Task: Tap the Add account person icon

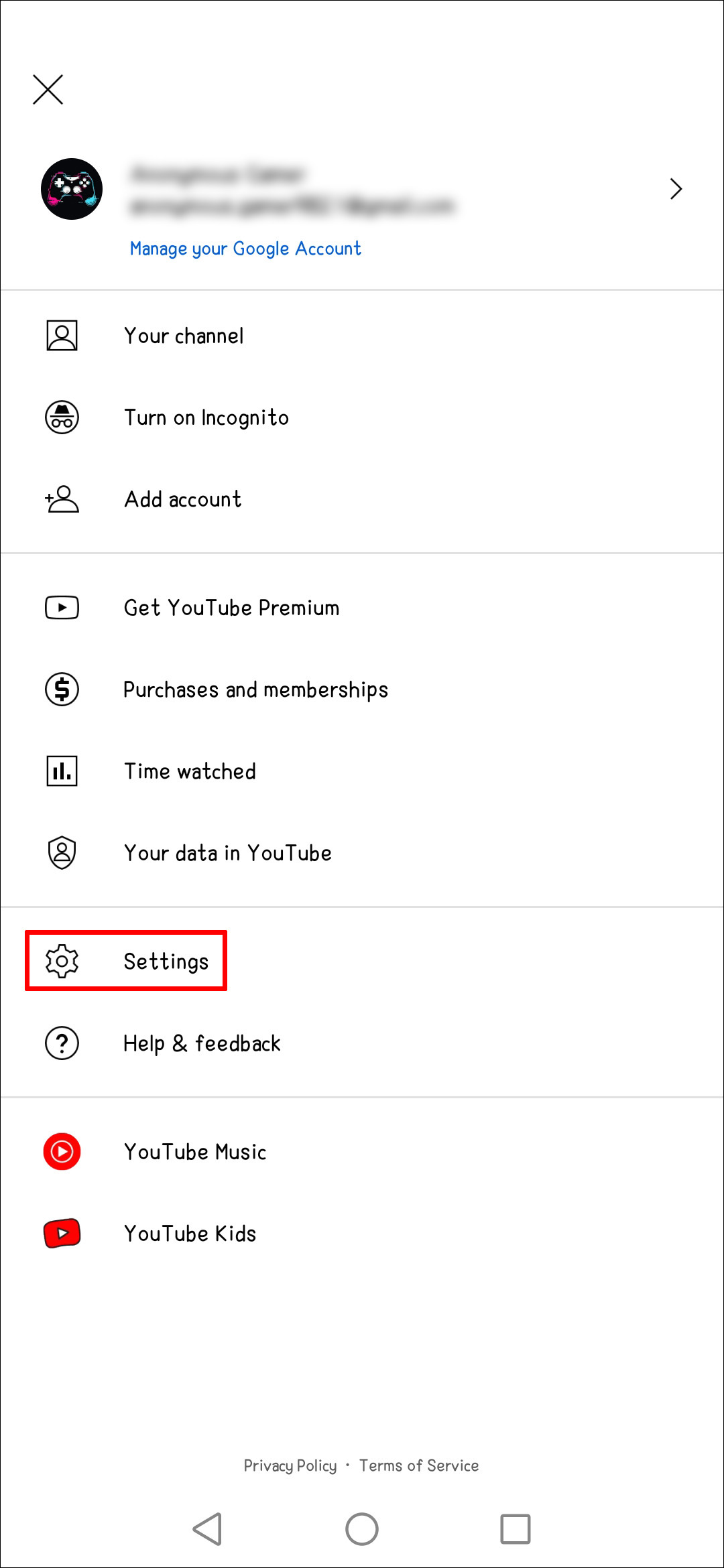Action: [x=62, y=499]
